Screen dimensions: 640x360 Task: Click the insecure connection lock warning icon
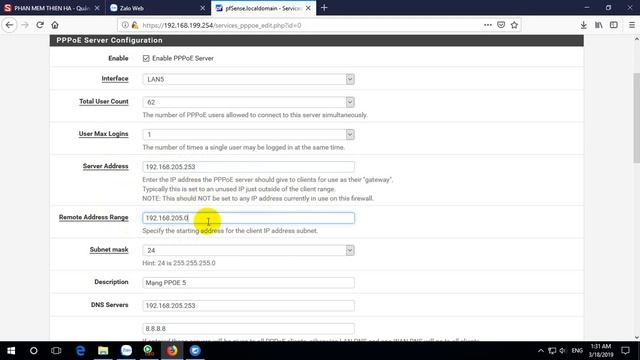tap(135, 25)
